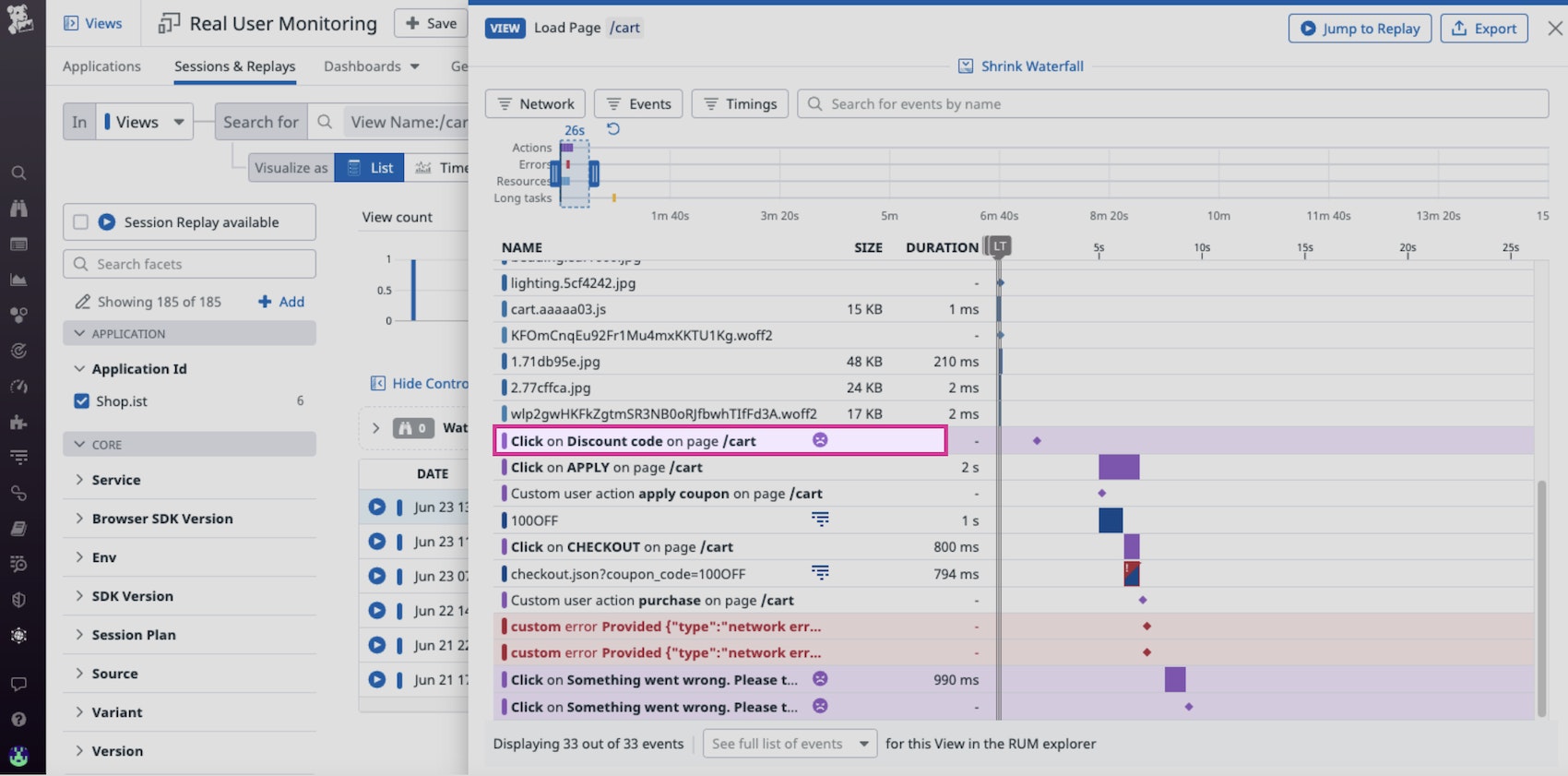The width and height of the screenshot is (1568, 776).
Task: Enable Session Replay available checkbox
Action: [x=81, y=222]
